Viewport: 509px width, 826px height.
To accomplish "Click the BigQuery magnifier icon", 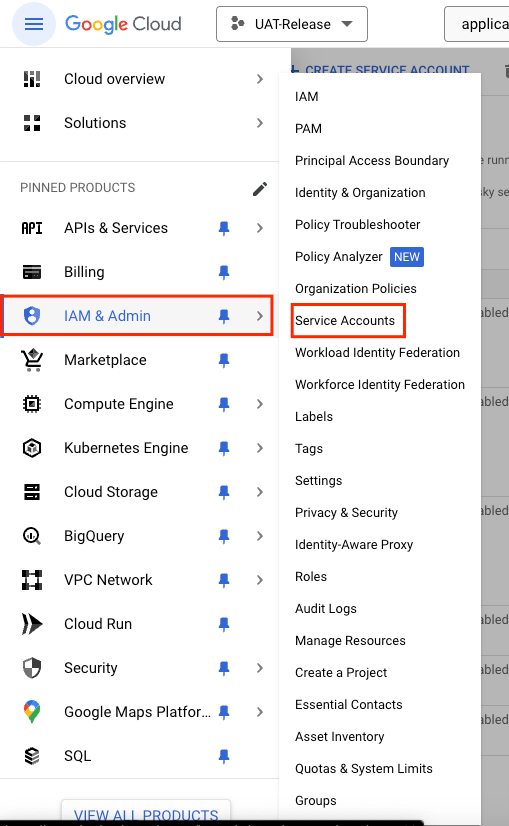I will [x=32, y=536].
